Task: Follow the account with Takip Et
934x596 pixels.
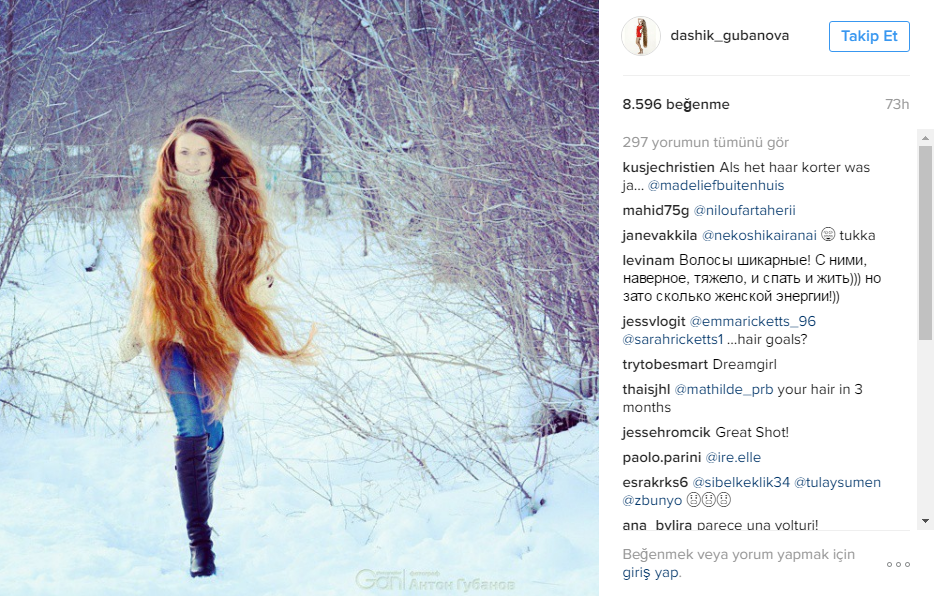Action: [x=869, y=36]
